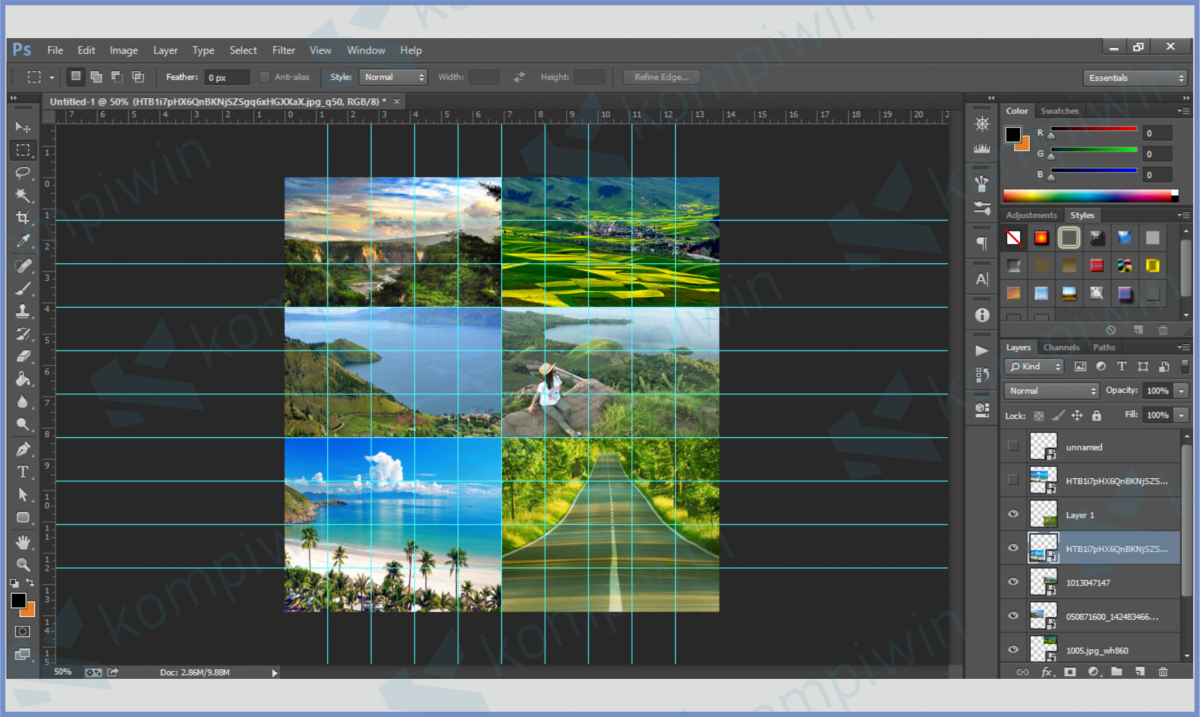The width and height of the screenshot is (1200, 717).
Task: Select the Move tool
Action: click(x=23, y=128)
